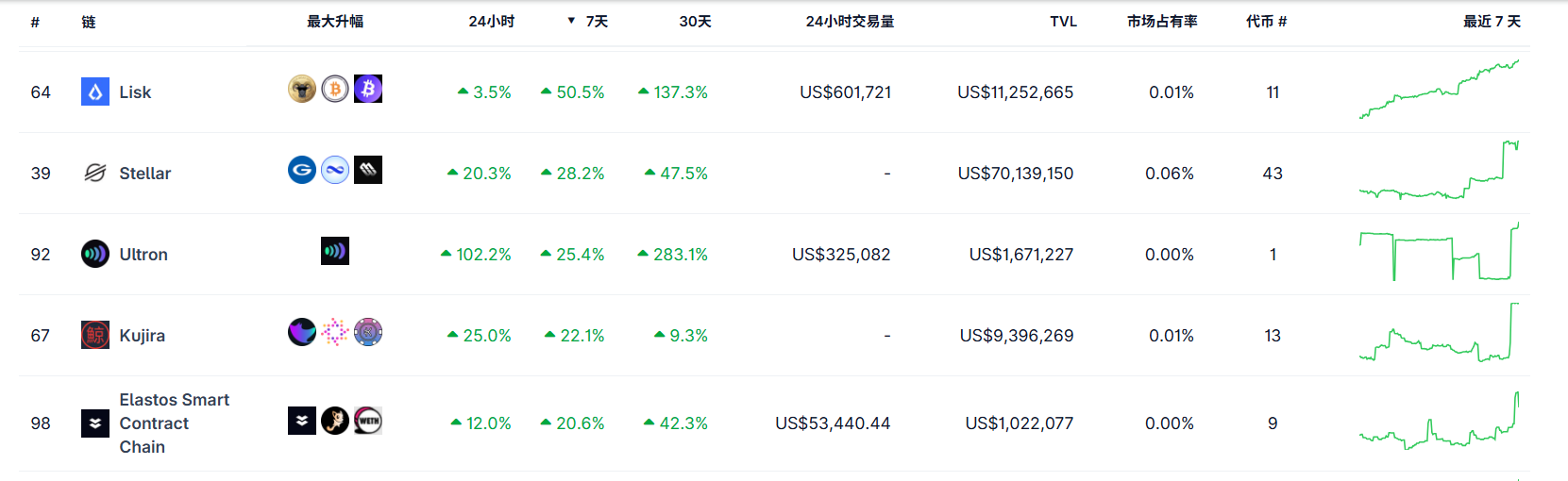Screen dimensions: 1568x481
Task: Open the purple B token icon in Lisk row
Action: tap(368, 89)
